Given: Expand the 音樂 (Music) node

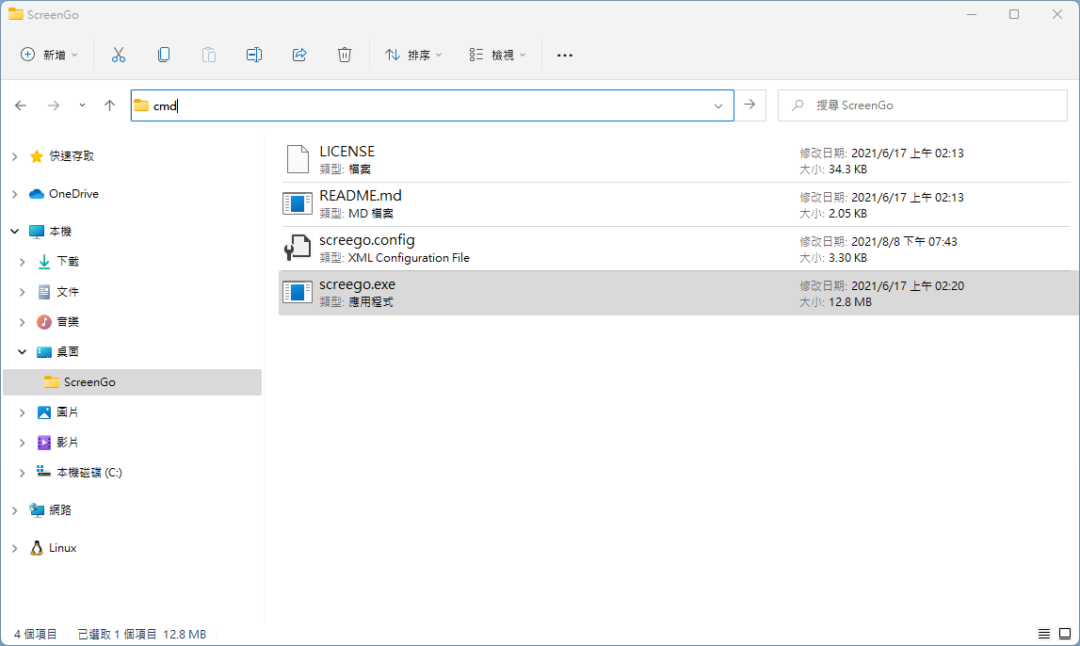Looking at the screenshot, I should (22, 322).
